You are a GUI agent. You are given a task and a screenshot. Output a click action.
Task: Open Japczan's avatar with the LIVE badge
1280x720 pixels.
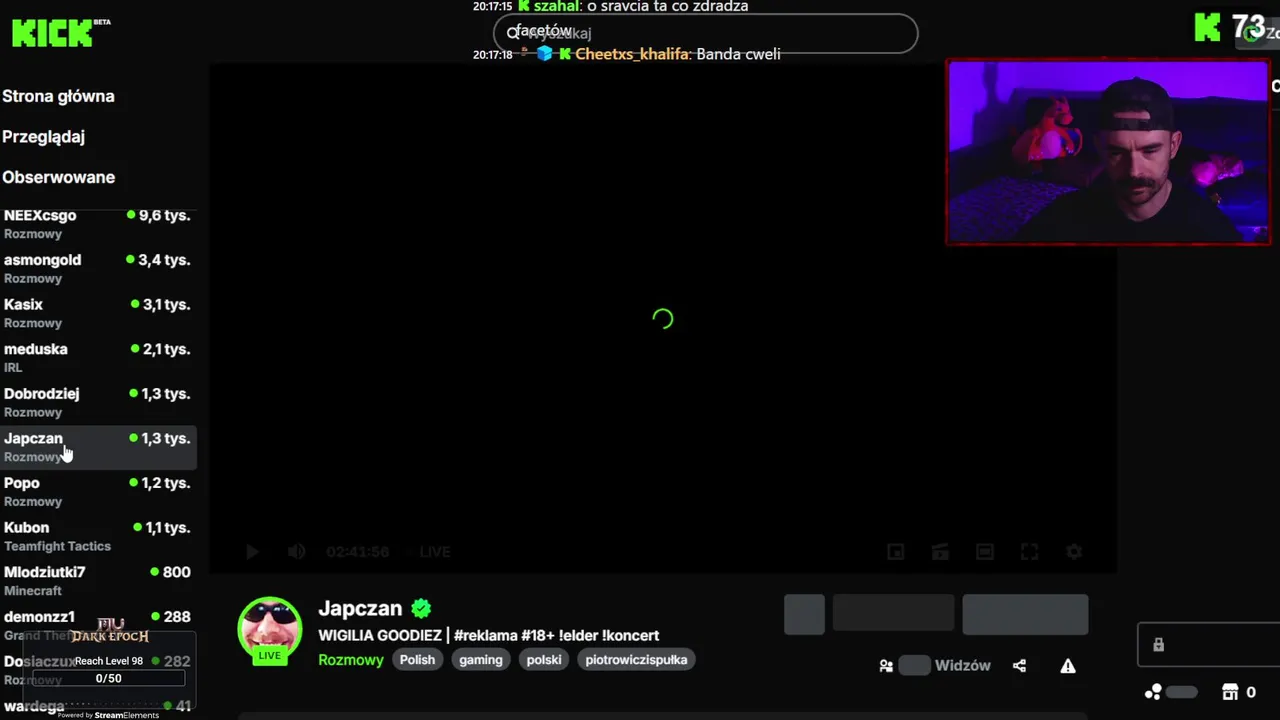point(269,630)
